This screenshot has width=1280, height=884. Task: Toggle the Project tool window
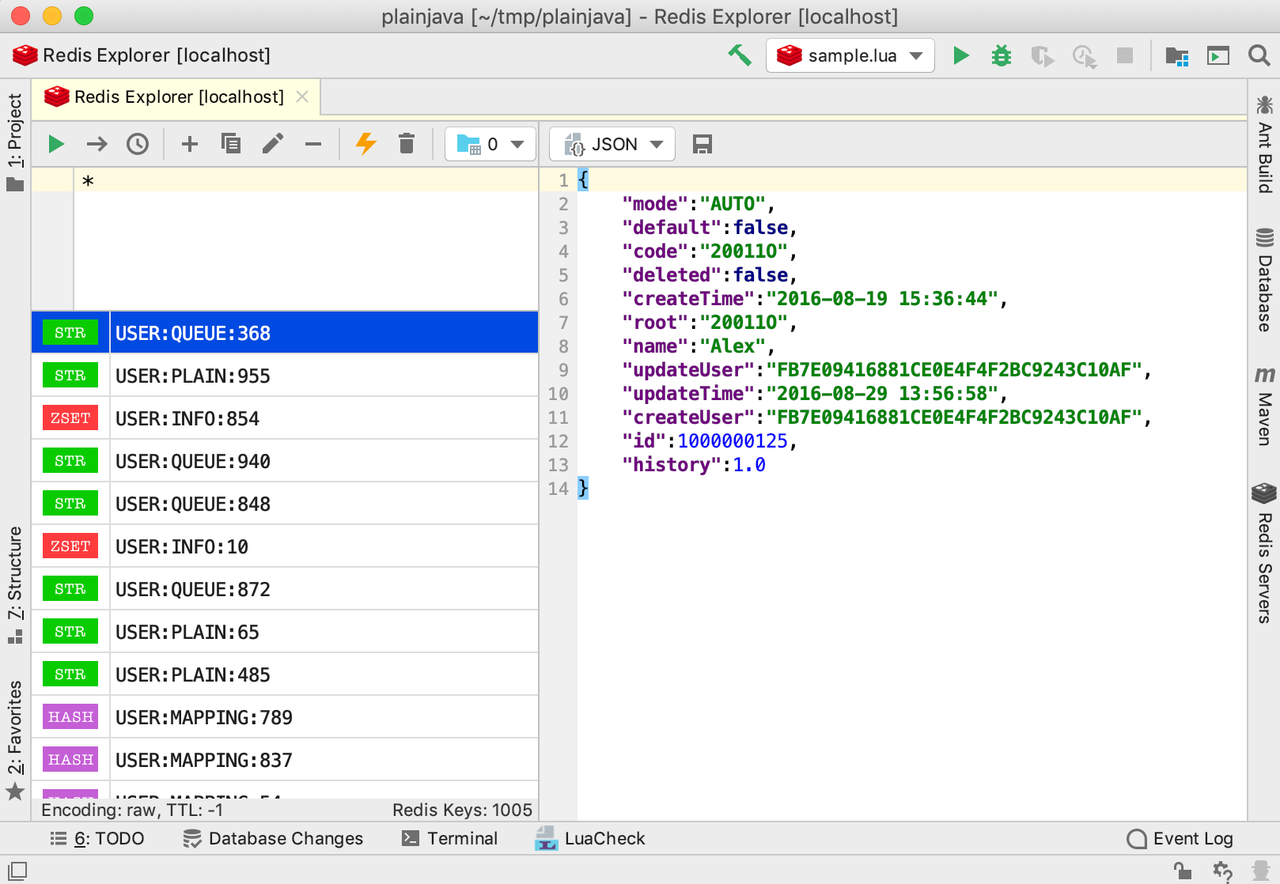[x=15, y=140]
